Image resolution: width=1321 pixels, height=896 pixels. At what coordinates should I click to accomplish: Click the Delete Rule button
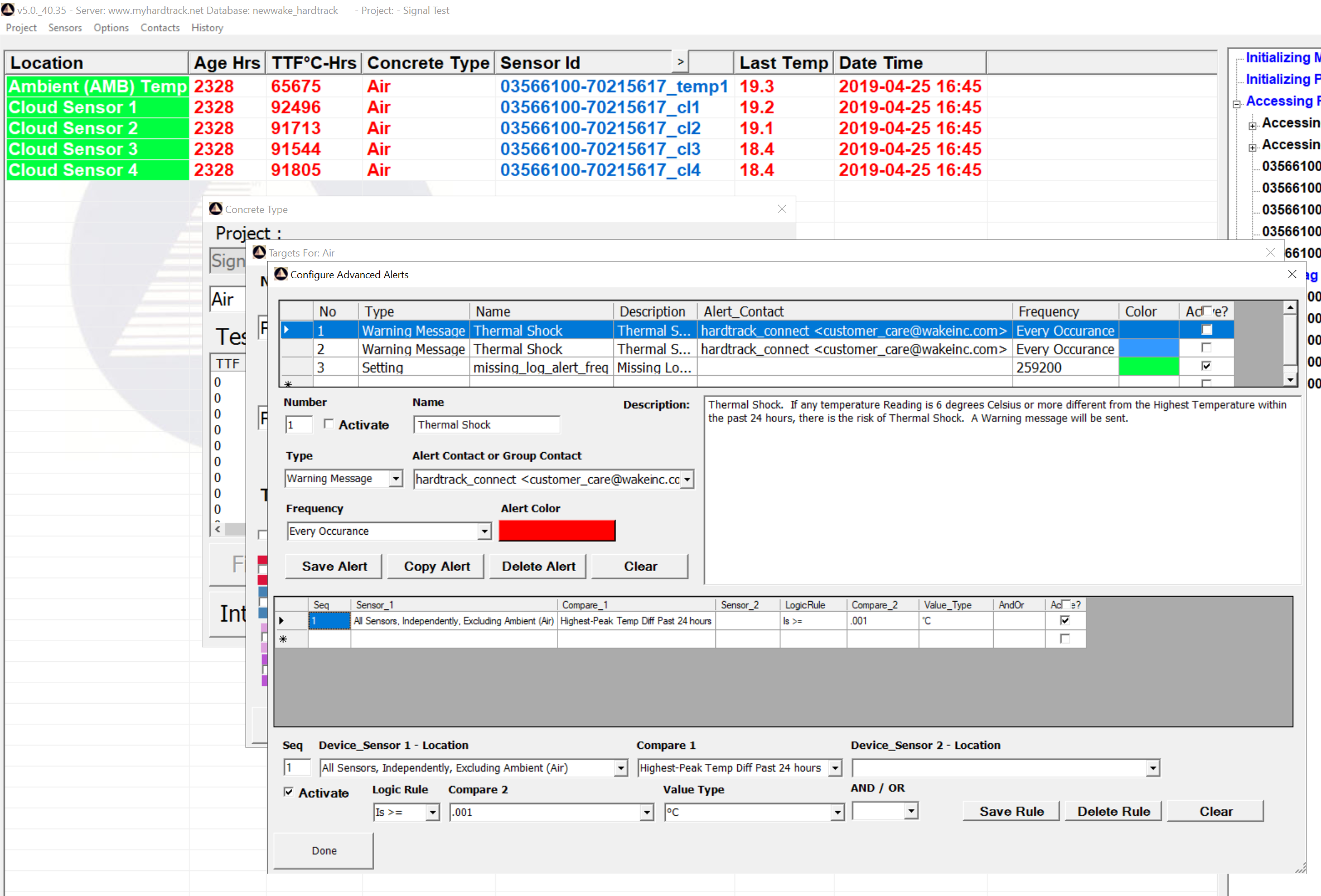point(1113,811)
